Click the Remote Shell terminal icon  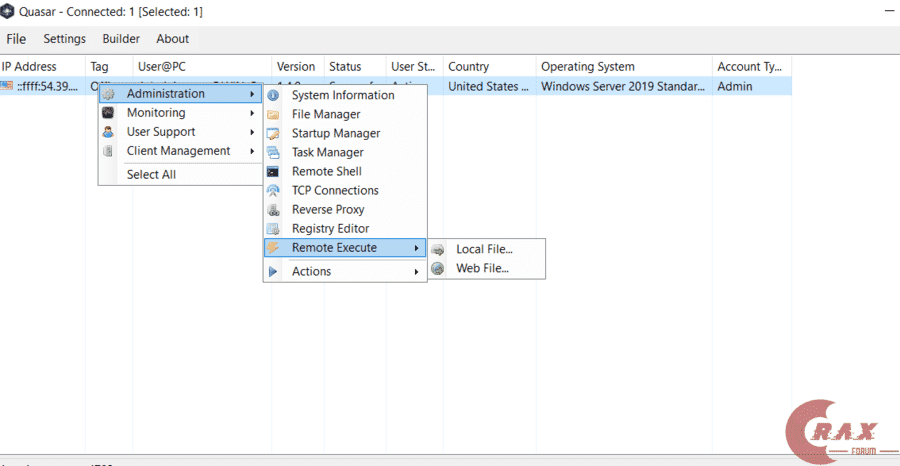click(272, 171)
